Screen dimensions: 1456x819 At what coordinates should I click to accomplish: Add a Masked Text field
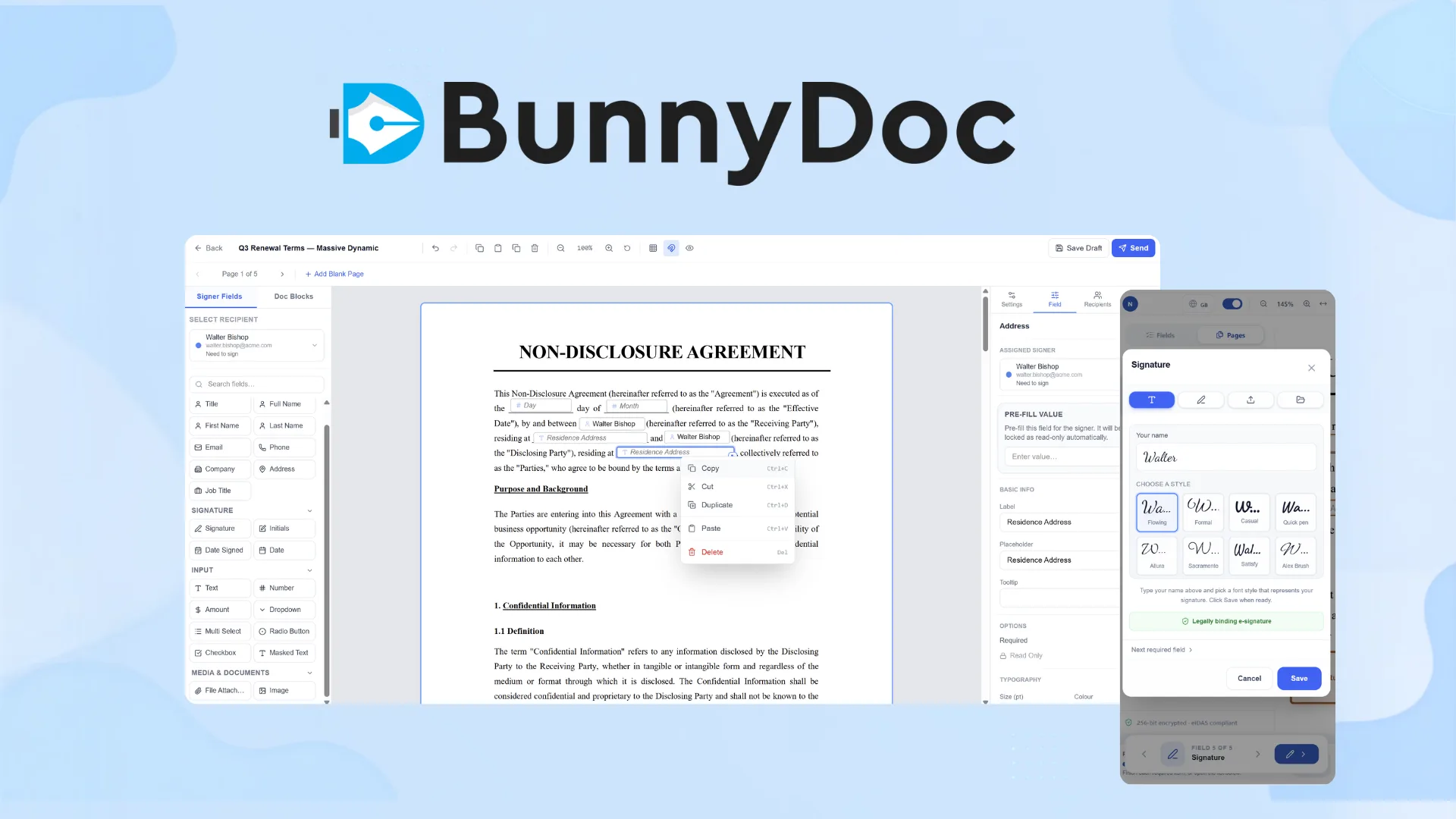[284, 653]
